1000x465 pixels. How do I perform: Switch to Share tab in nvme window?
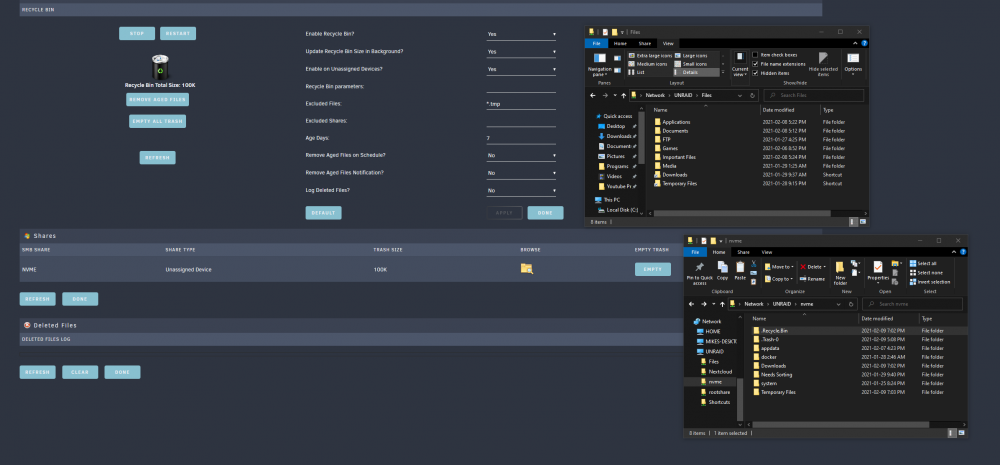(x=744, y=253)
